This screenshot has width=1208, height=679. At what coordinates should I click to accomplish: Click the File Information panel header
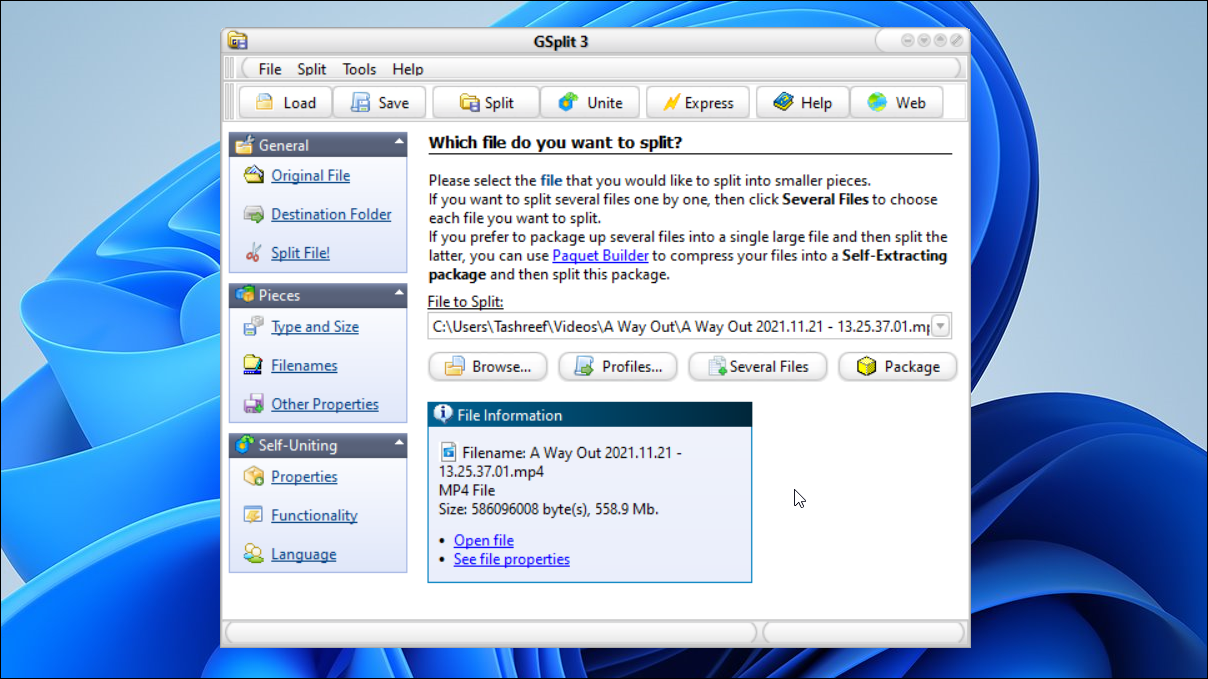(590, 415)
